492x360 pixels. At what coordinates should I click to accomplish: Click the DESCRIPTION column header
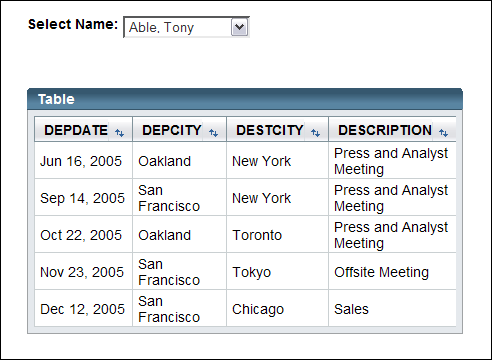[392, 129]
